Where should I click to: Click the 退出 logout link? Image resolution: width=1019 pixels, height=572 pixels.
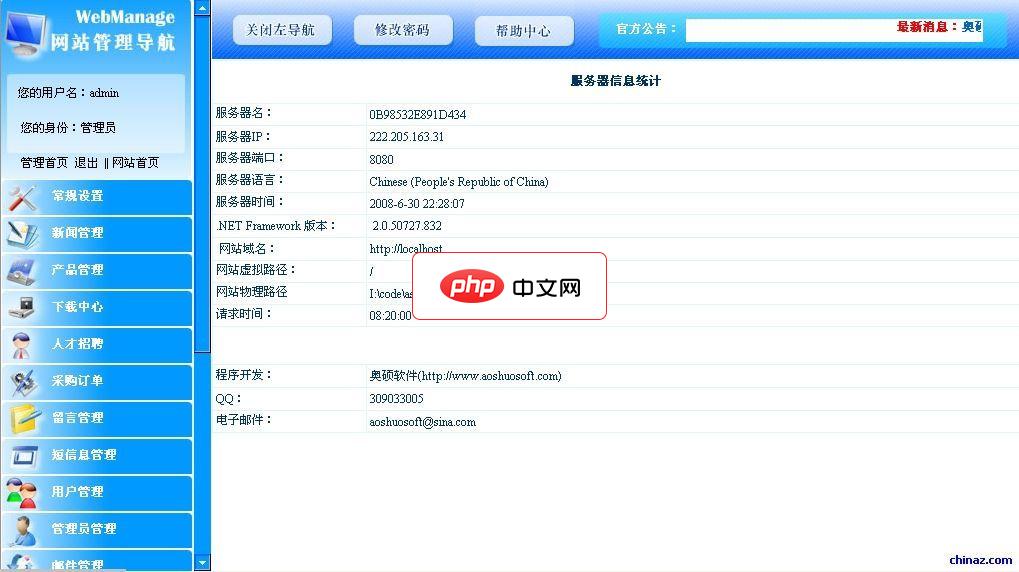86,162
